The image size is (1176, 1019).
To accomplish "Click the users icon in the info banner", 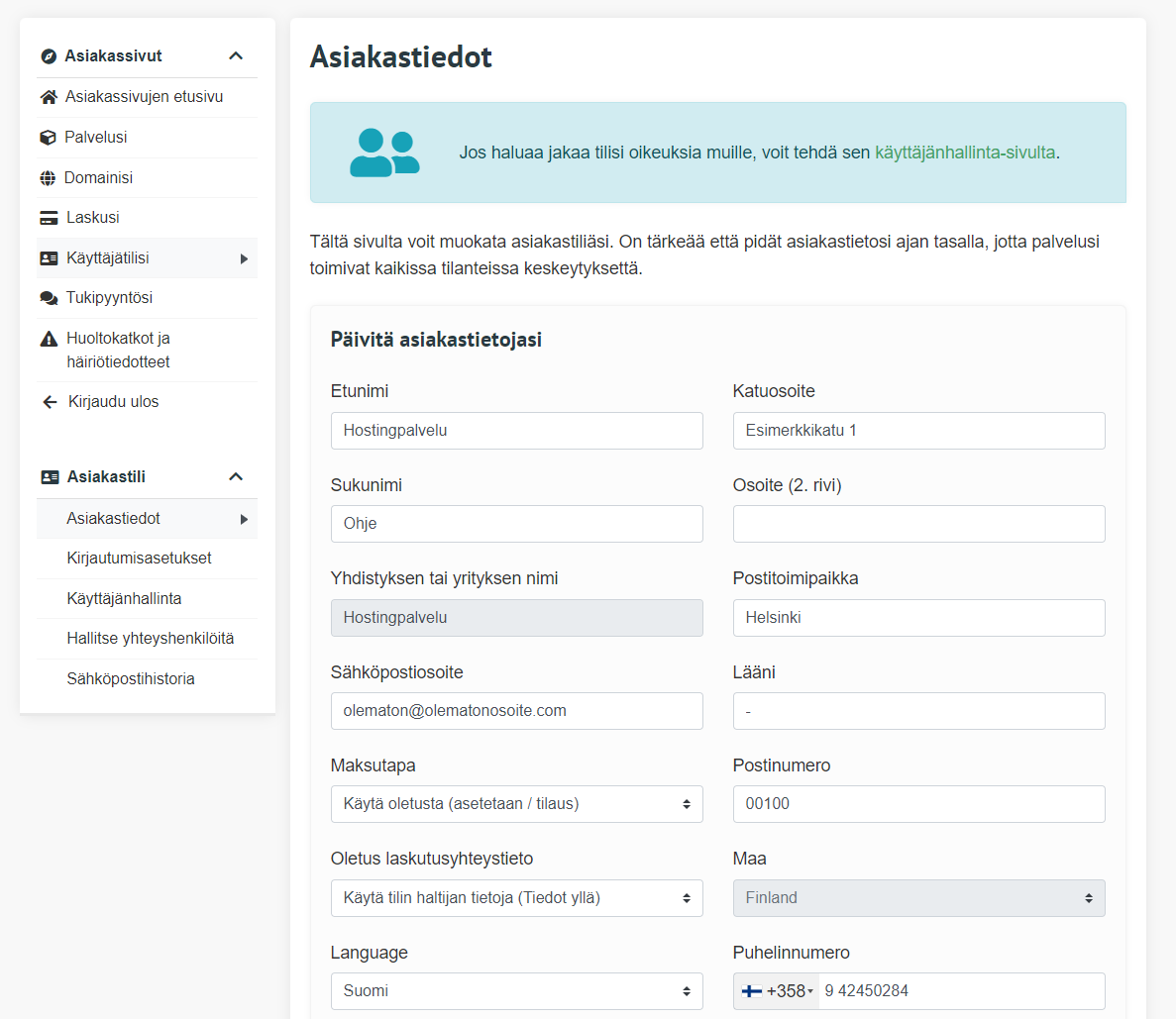I will click(x=384, y=153).
